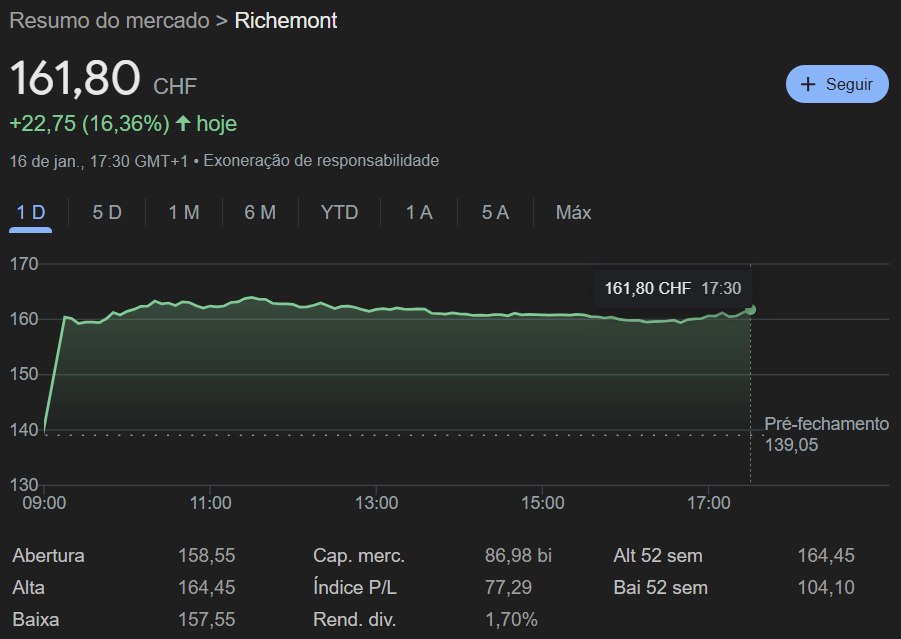Open the 1 M price history view
The width and height of the screenshot is (901, 639).
click(x=183, y=212)
